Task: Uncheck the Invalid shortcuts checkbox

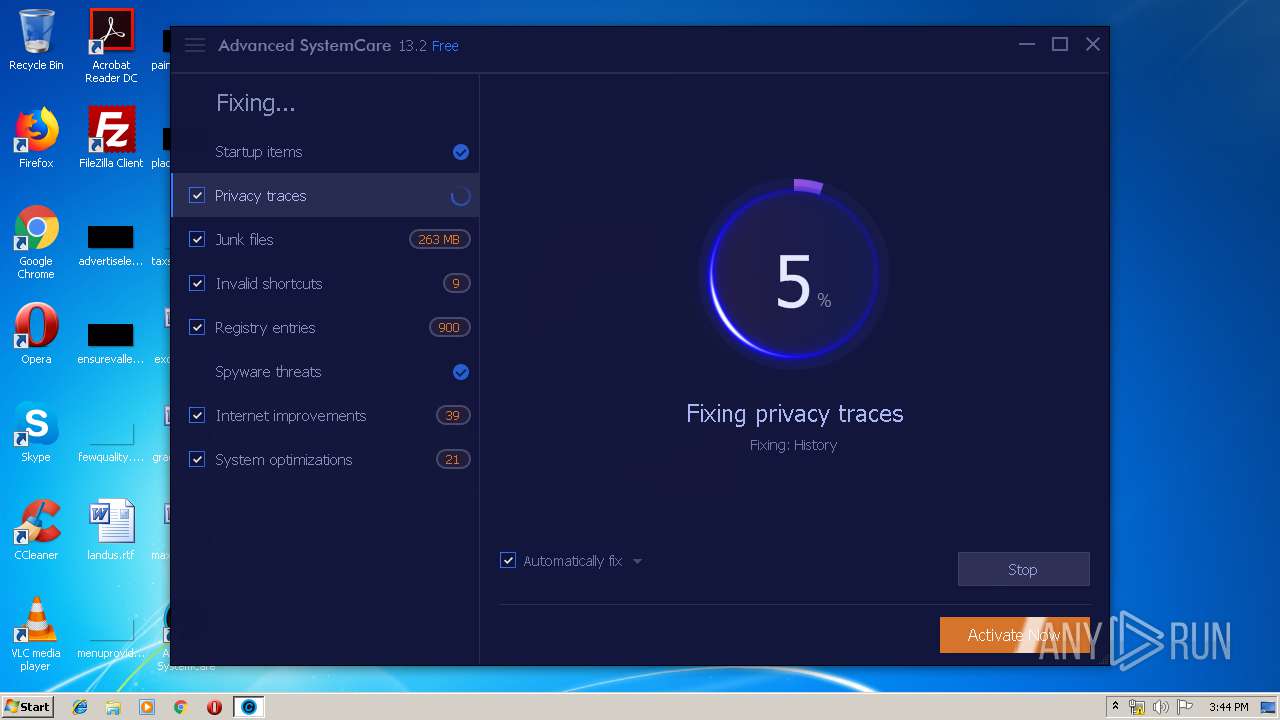Action: click(x=197, y=284)
